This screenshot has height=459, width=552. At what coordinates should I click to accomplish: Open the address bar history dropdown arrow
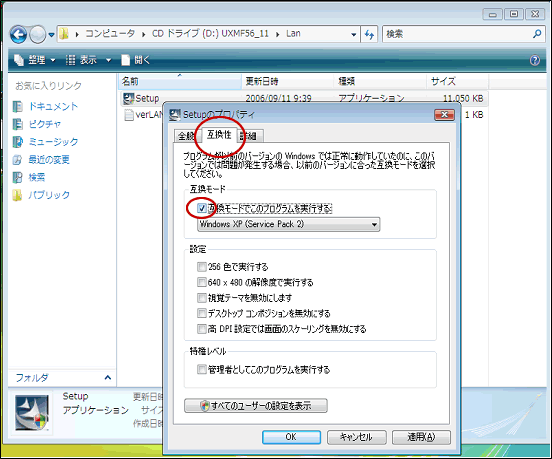coord(353,34)
